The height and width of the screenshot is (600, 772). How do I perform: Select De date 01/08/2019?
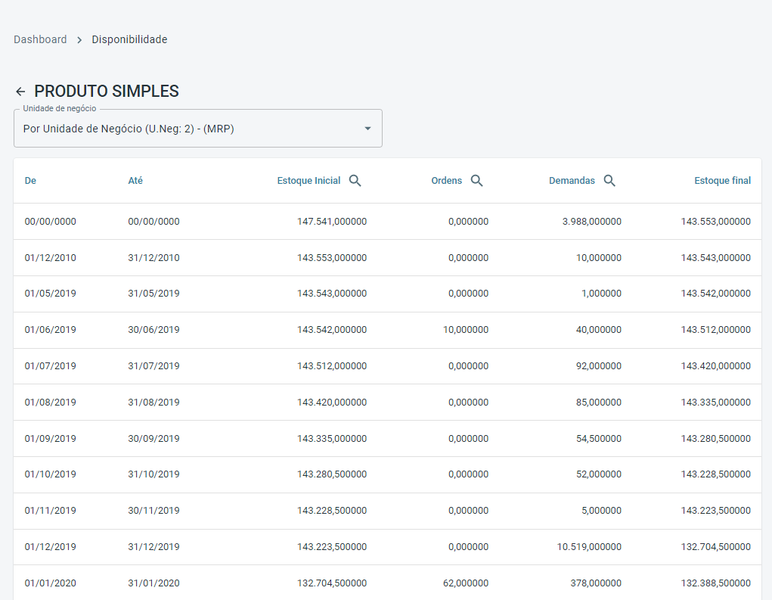[x=50, y=403]
